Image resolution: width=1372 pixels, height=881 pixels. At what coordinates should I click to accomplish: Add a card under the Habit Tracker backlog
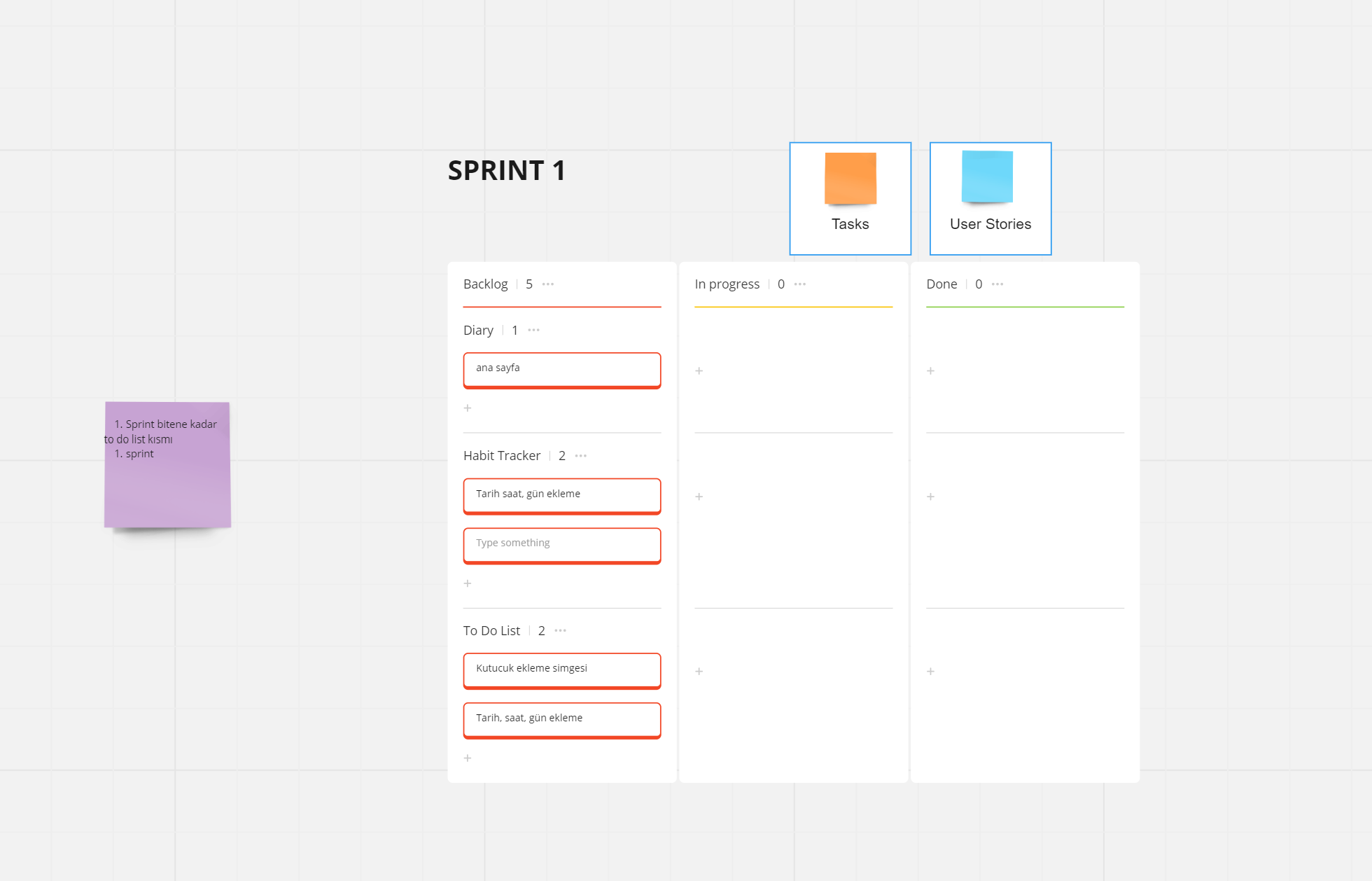tap(468, 583)
